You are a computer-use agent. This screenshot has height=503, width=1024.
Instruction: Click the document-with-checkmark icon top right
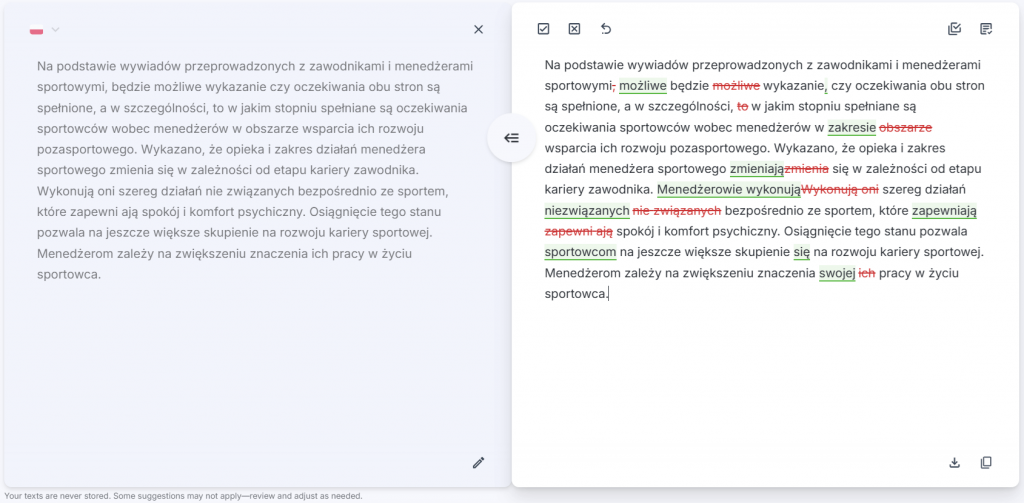(x=986, y=29)
